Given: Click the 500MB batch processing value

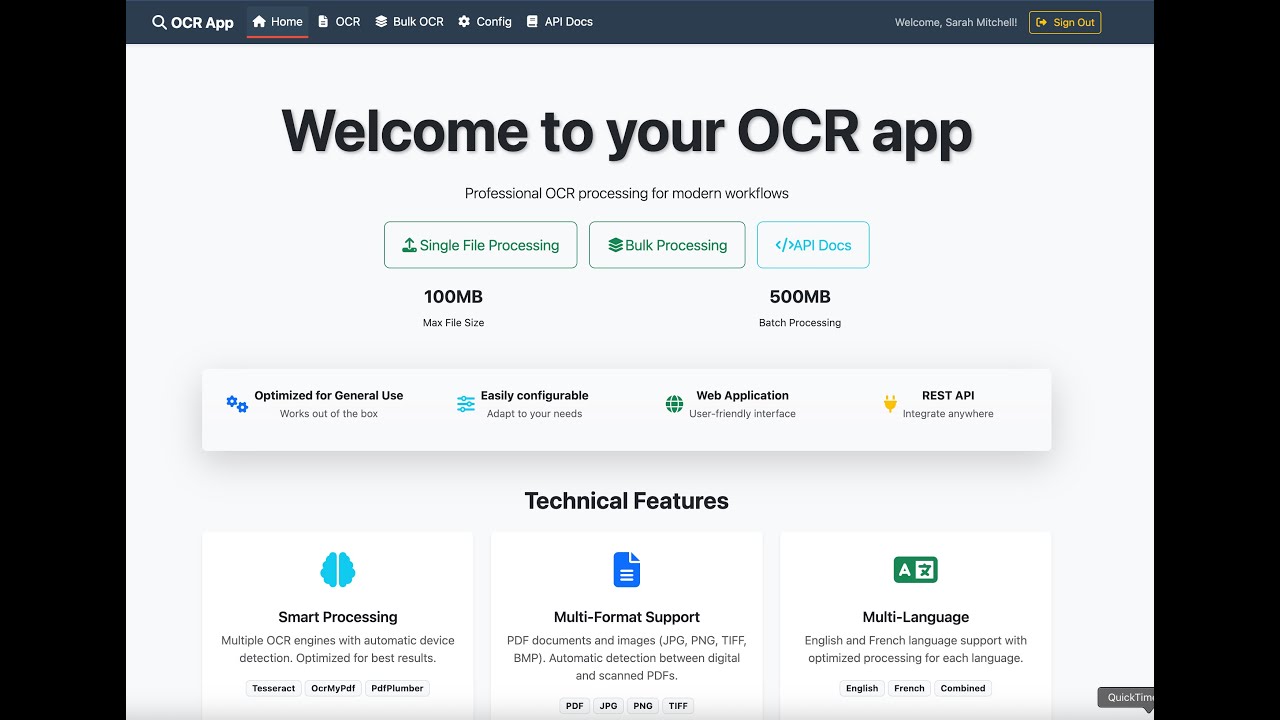Looking at the screenshot, I should (800, 297).
